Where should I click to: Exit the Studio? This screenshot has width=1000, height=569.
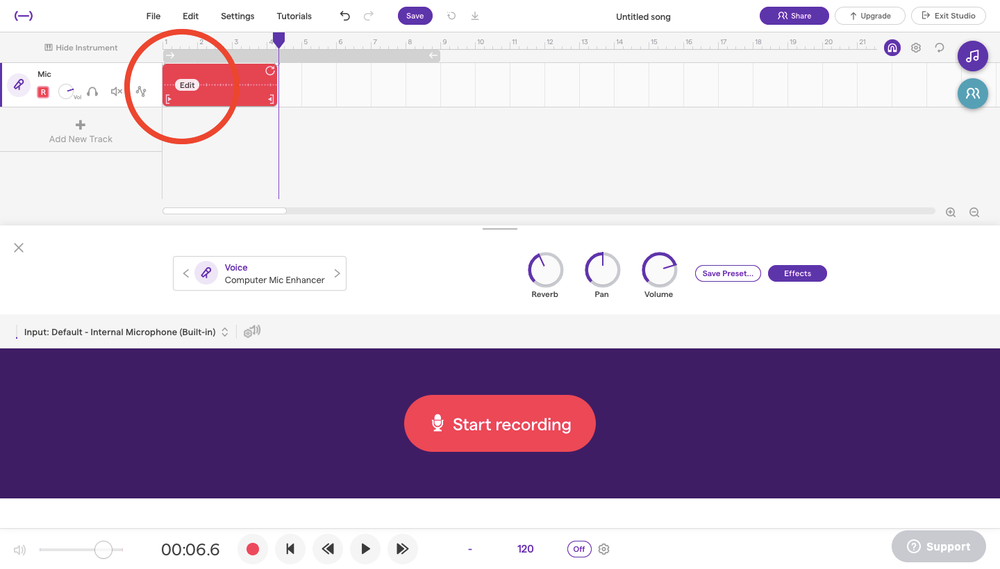tap(948, 16)
